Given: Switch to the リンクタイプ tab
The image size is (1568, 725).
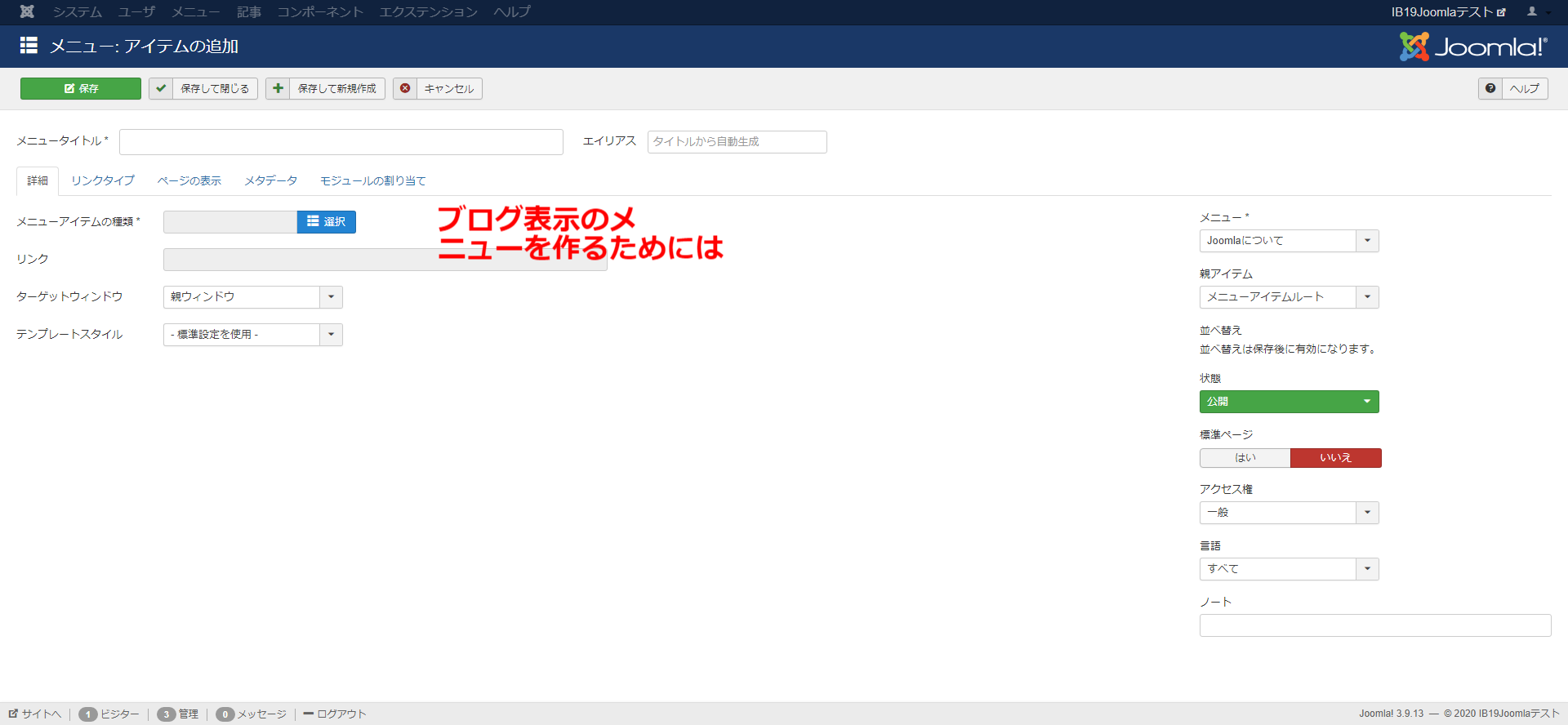Looking at the screenshot, I should 103,180.
